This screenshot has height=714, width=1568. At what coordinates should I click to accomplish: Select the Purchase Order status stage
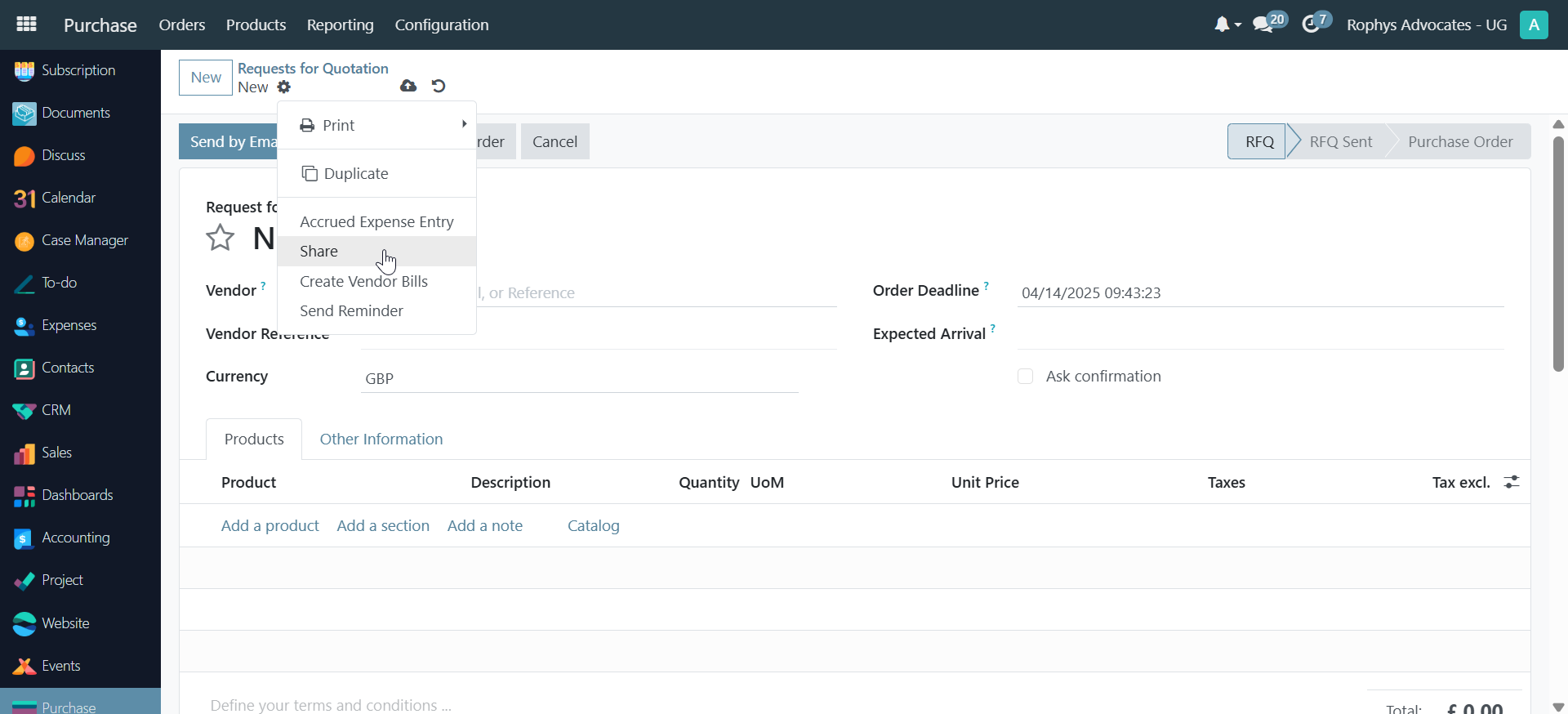coord(1460,141)
